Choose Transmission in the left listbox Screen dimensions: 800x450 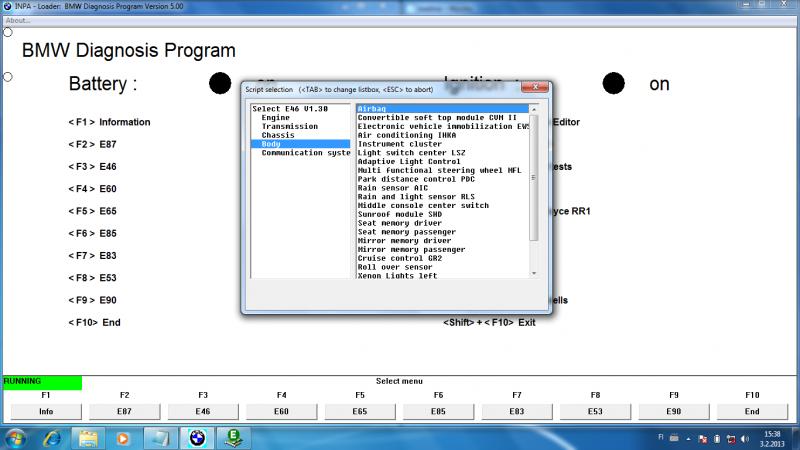289,127
